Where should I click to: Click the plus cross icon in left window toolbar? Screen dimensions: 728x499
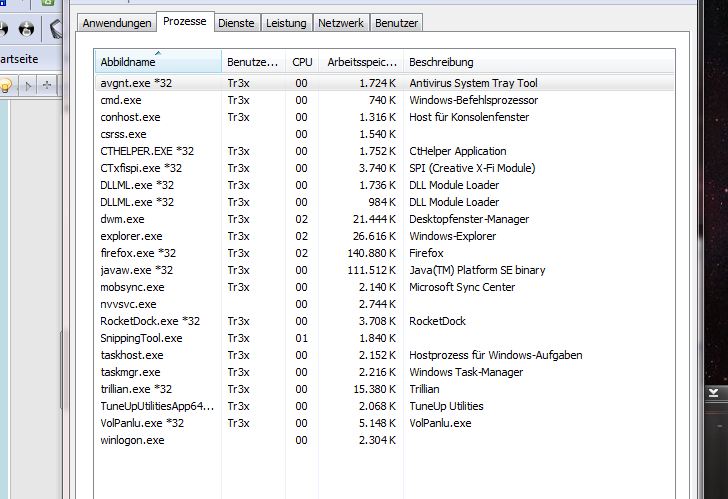point(46,85)
